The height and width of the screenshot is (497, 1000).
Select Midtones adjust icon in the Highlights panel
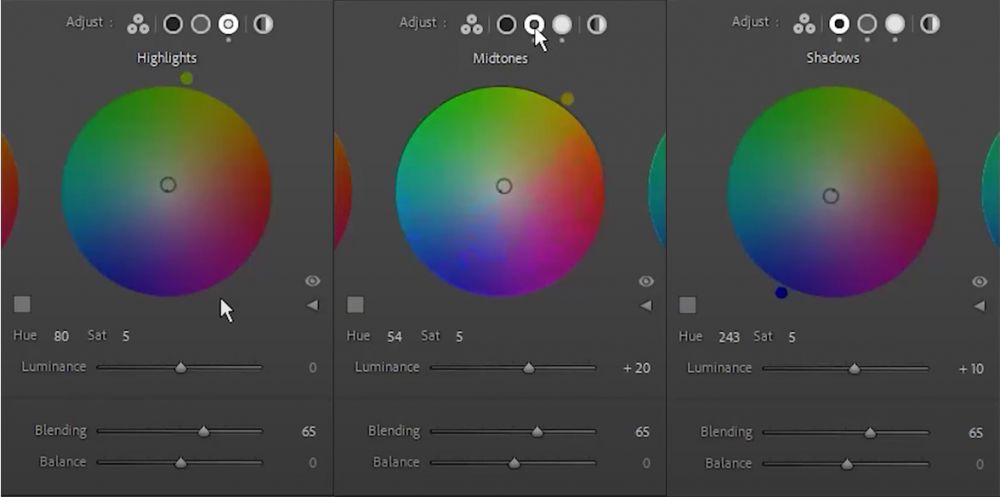[x=201, y=24]
